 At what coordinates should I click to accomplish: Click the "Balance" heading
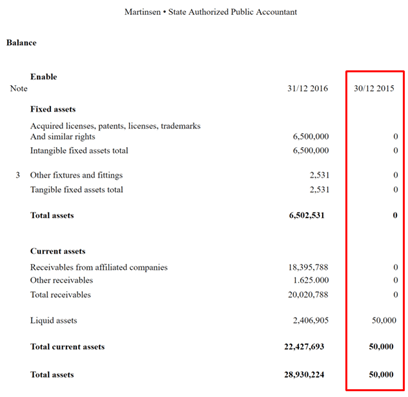click(x=21, y=43)
